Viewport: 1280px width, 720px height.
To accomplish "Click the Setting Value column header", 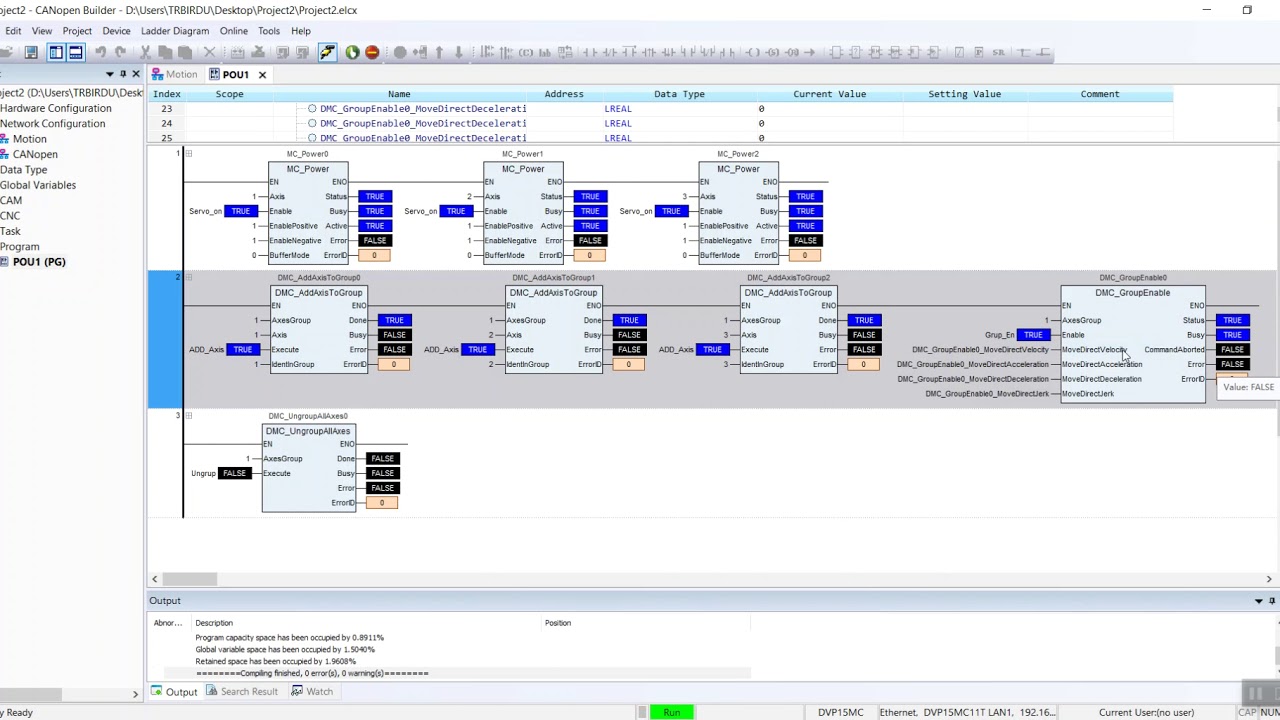I will tap(964, 94).
